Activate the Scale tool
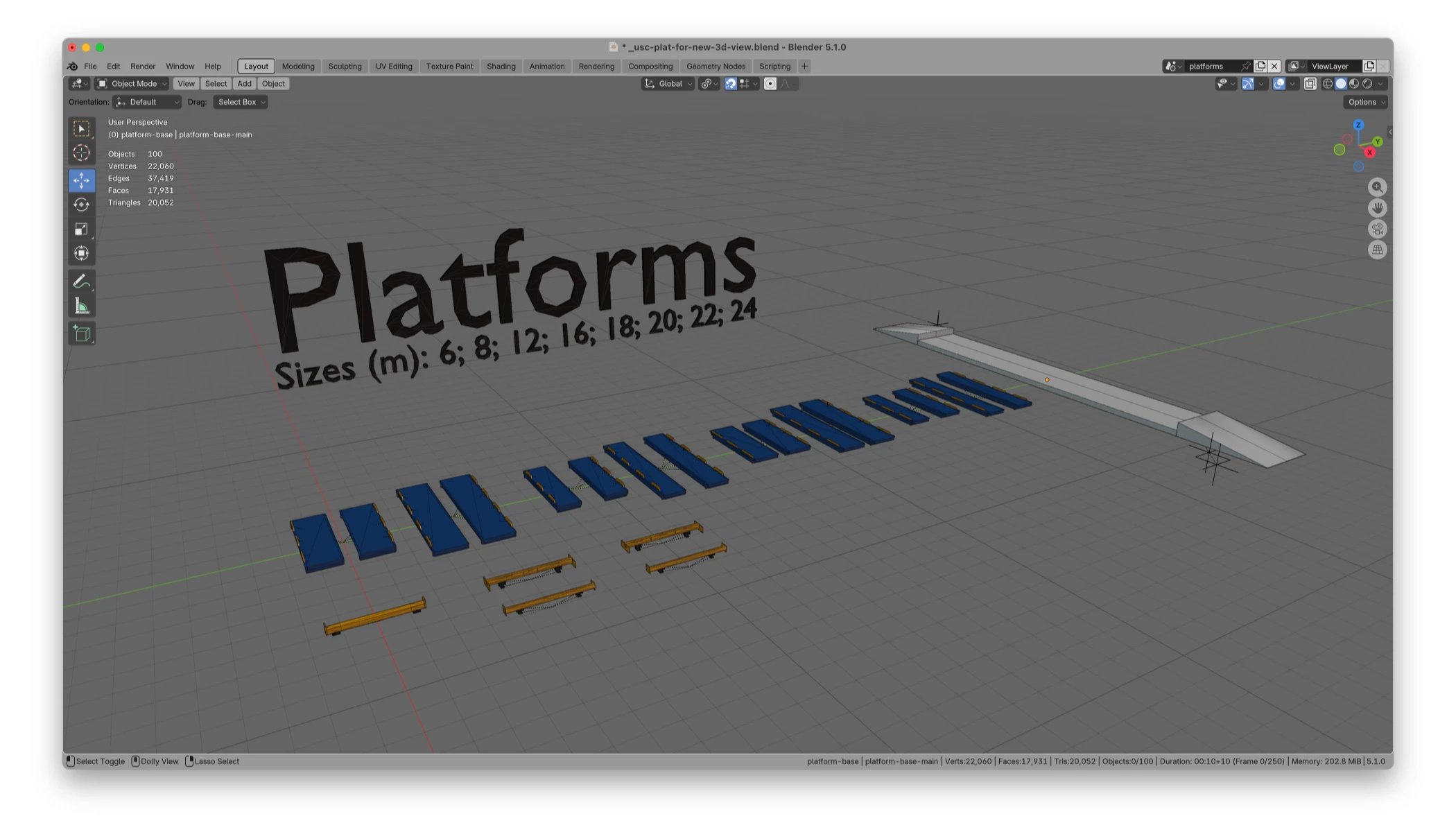1456x832 pixels. (x=82, y=229)
